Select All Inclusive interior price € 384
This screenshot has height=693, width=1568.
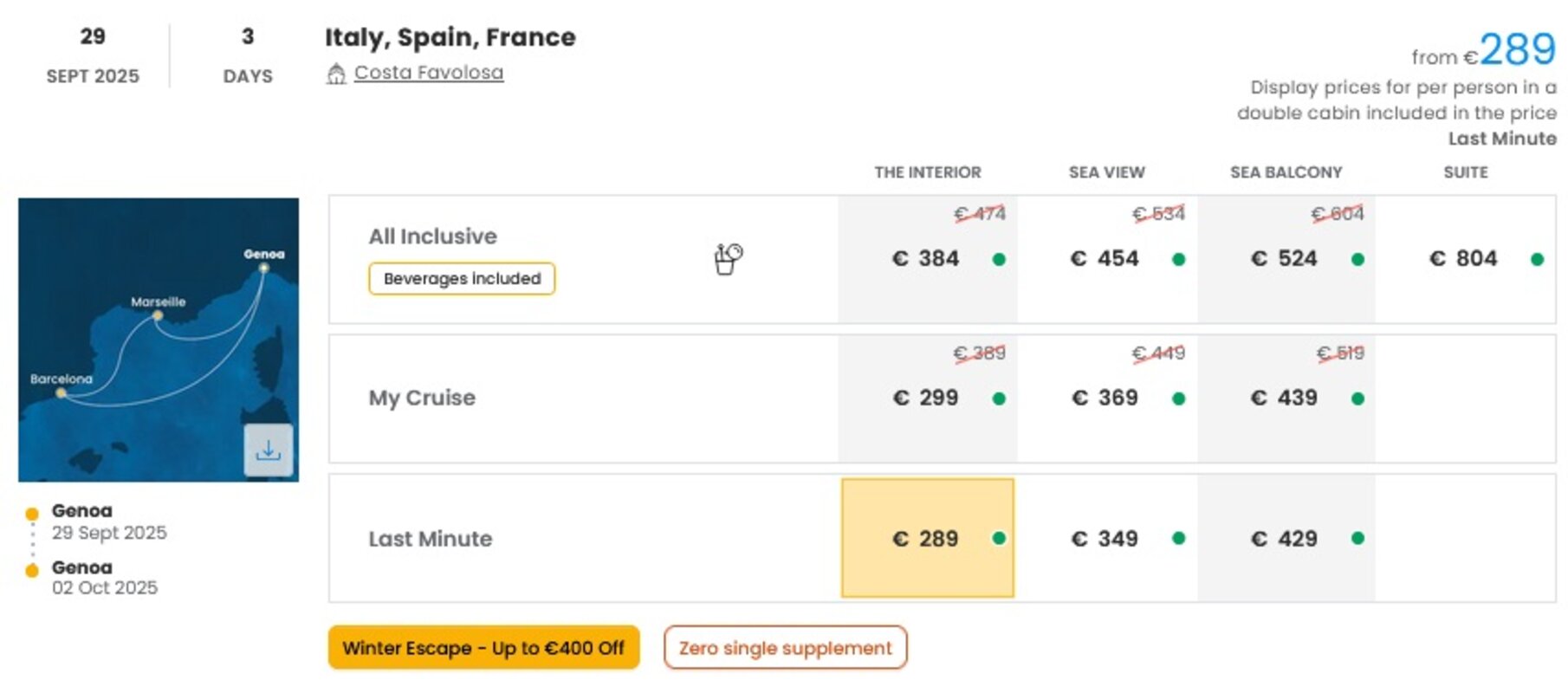tap(928, 259)
